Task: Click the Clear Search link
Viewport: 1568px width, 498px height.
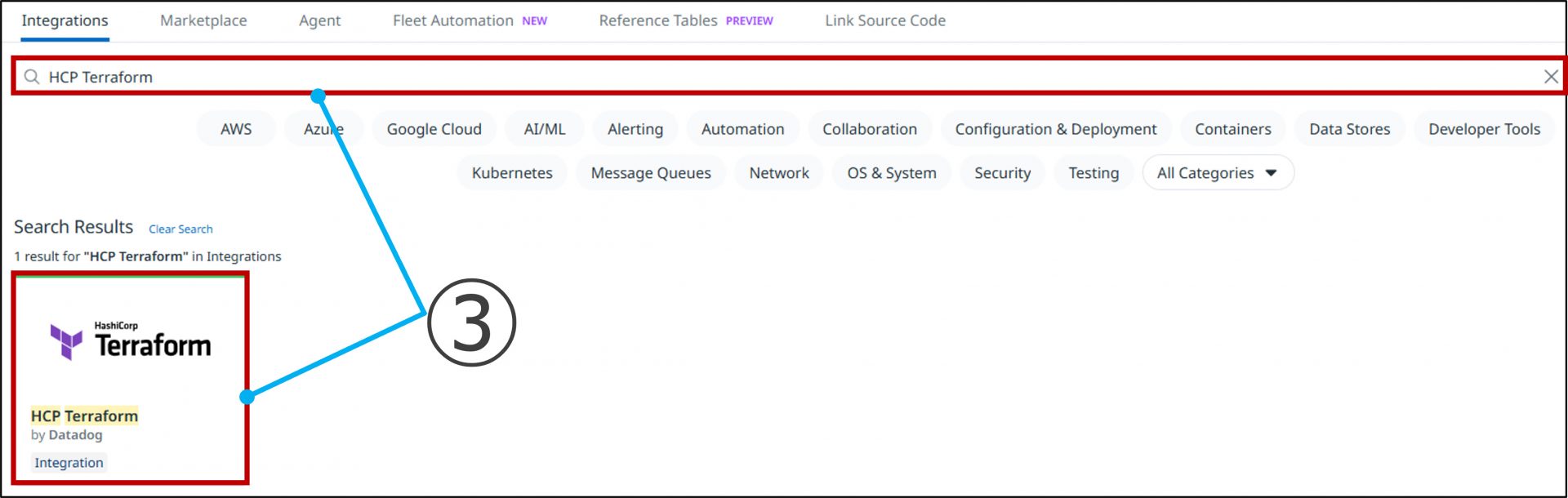Action: [x=180, y=229]
